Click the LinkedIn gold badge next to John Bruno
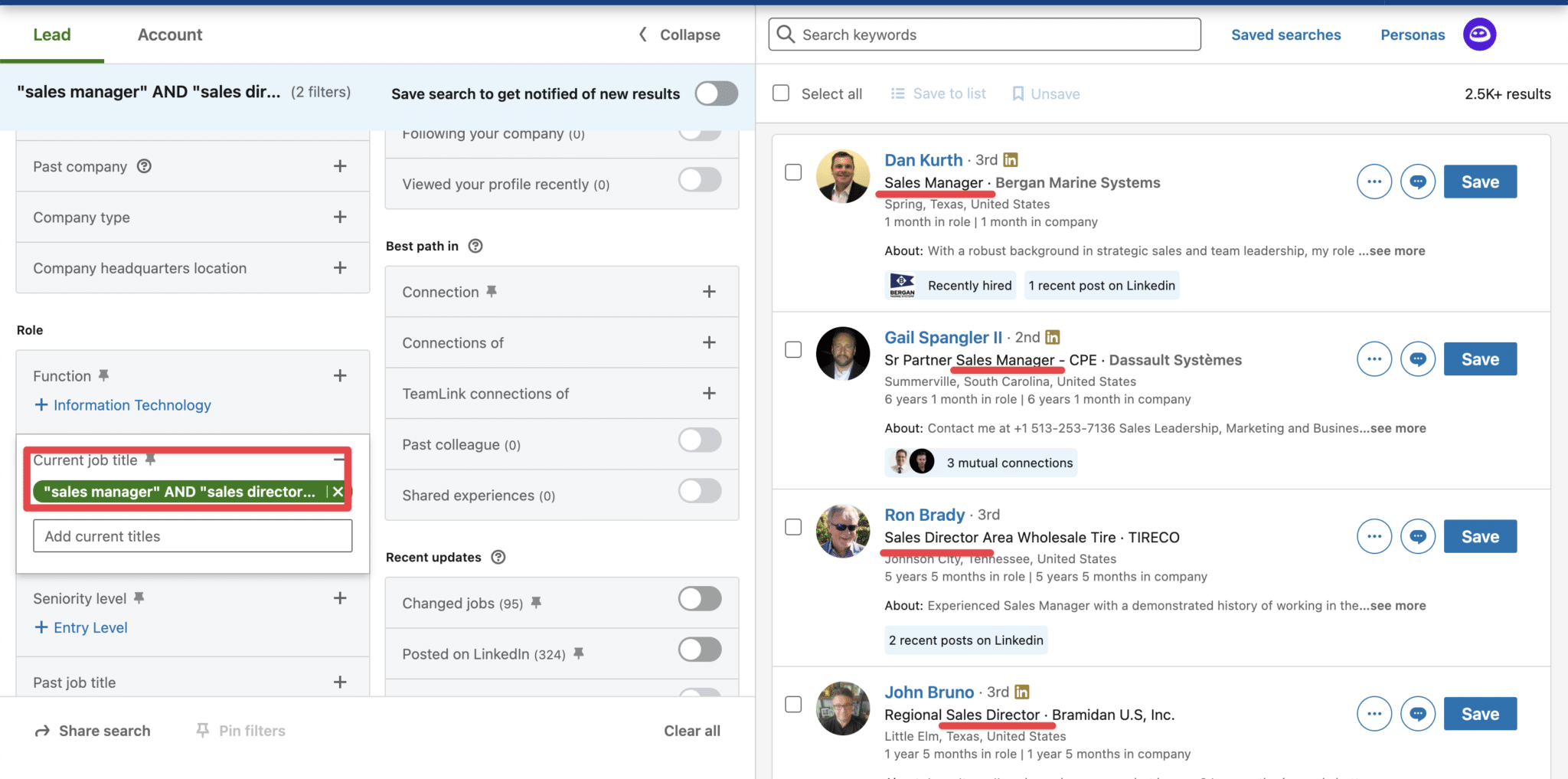 pos(1022,692)
